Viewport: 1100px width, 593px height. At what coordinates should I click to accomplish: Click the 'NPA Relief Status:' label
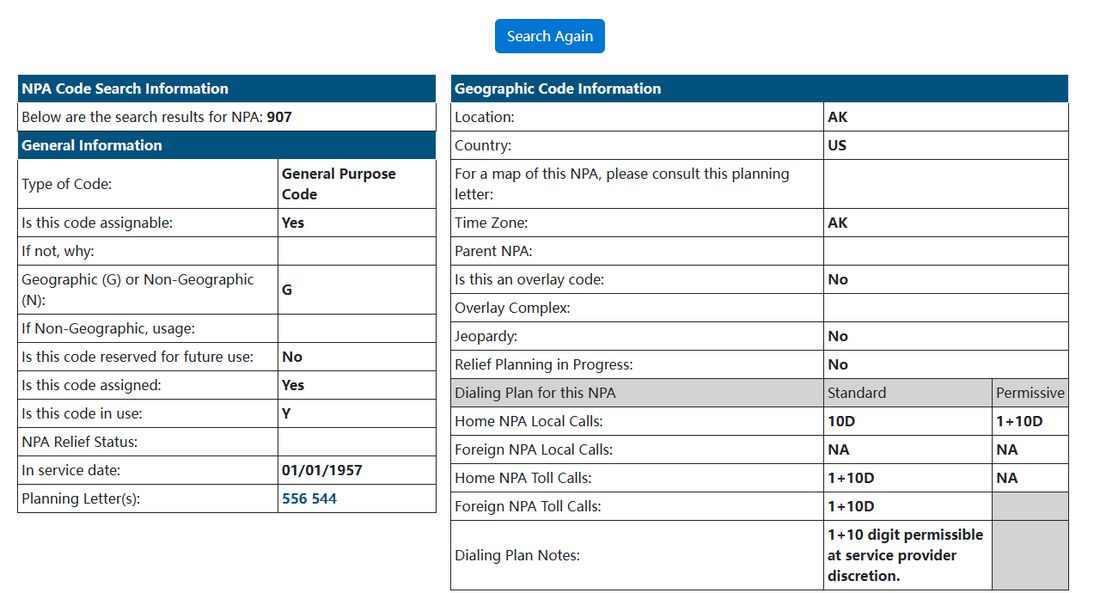79,442
